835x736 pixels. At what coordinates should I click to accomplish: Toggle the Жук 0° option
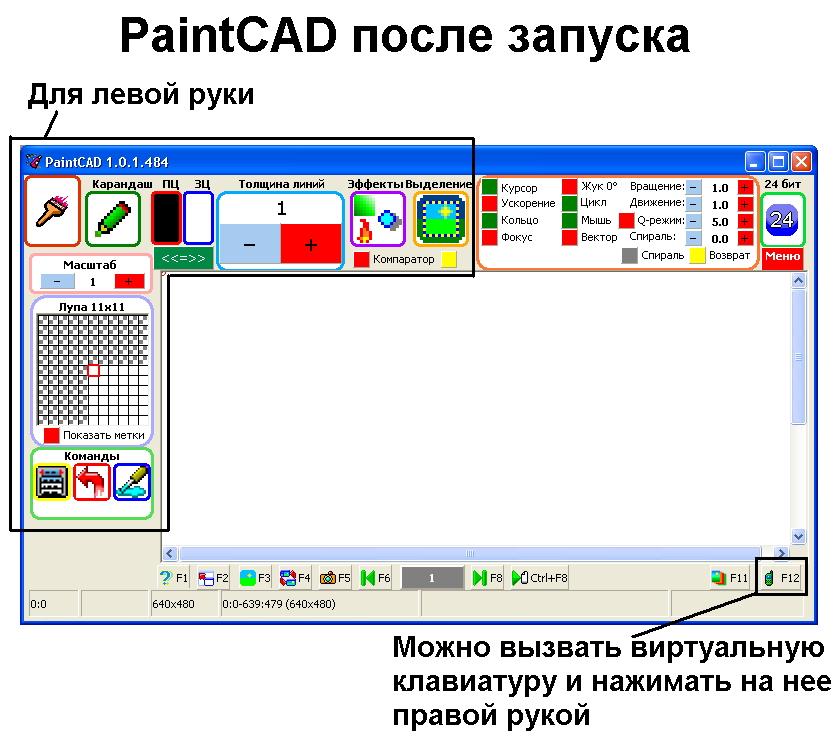coord(569,186)
